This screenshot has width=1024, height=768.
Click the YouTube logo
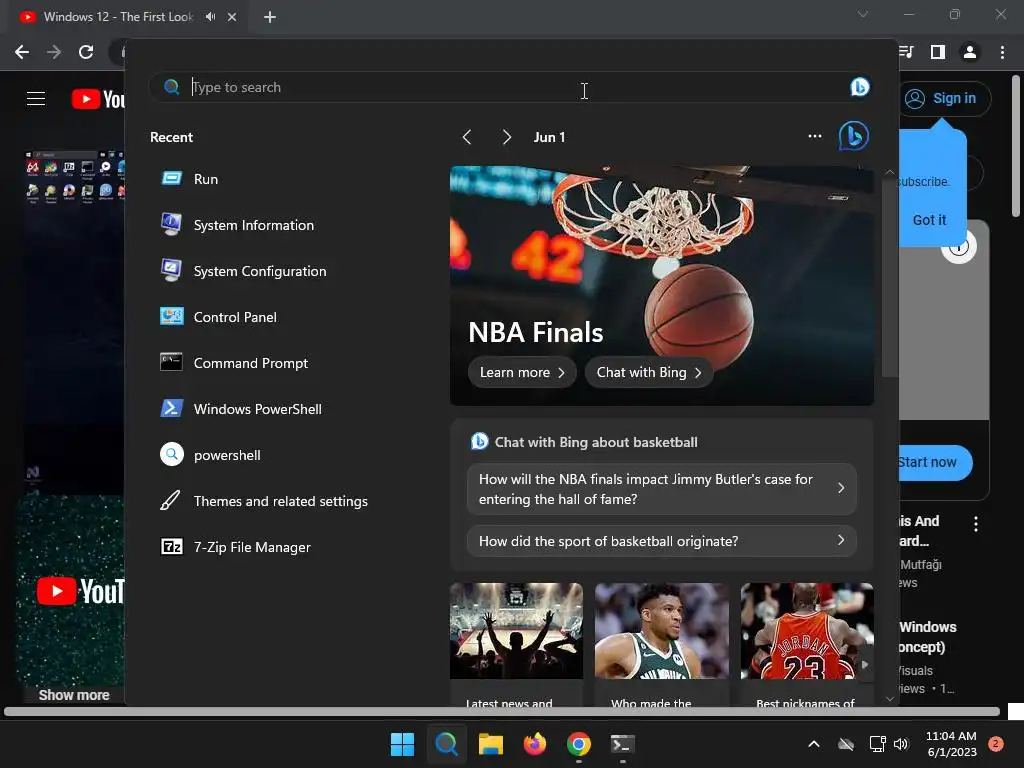[98, 99]
